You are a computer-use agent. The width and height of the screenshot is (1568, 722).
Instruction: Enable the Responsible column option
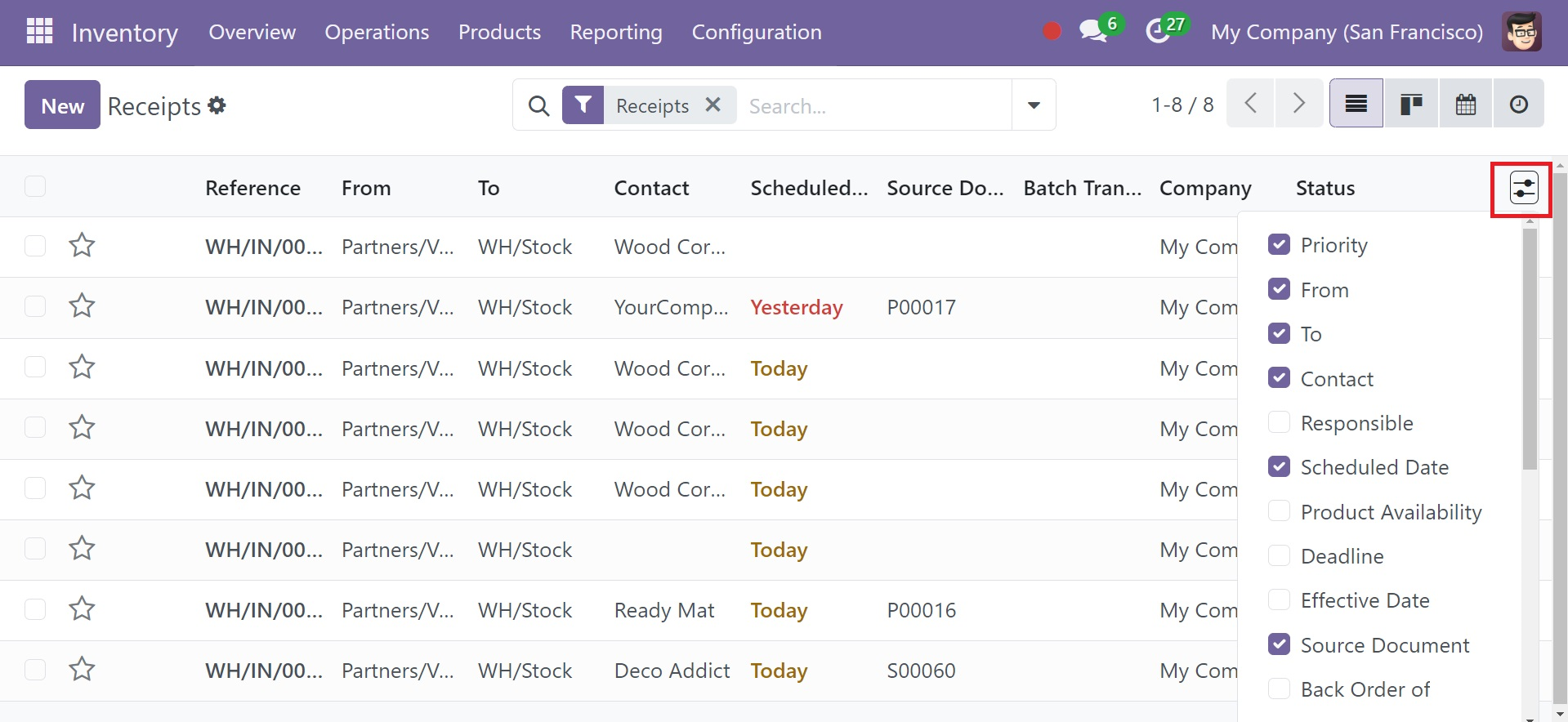pos(1279,422)
